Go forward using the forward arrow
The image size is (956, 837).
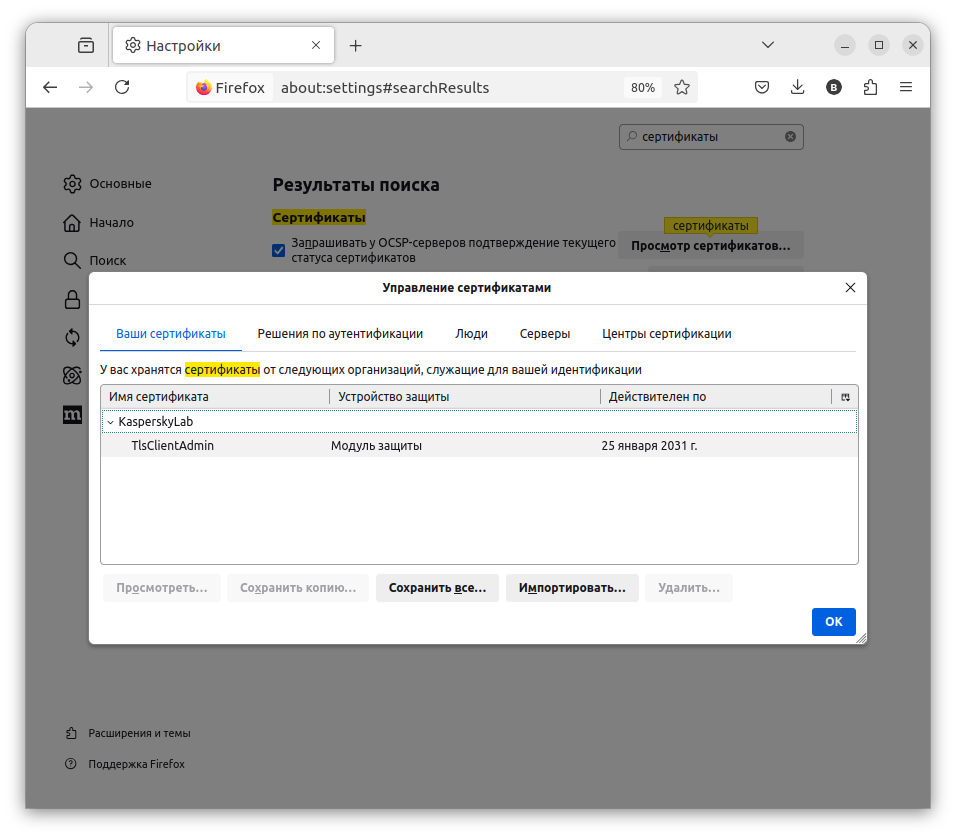coord(86,87)
